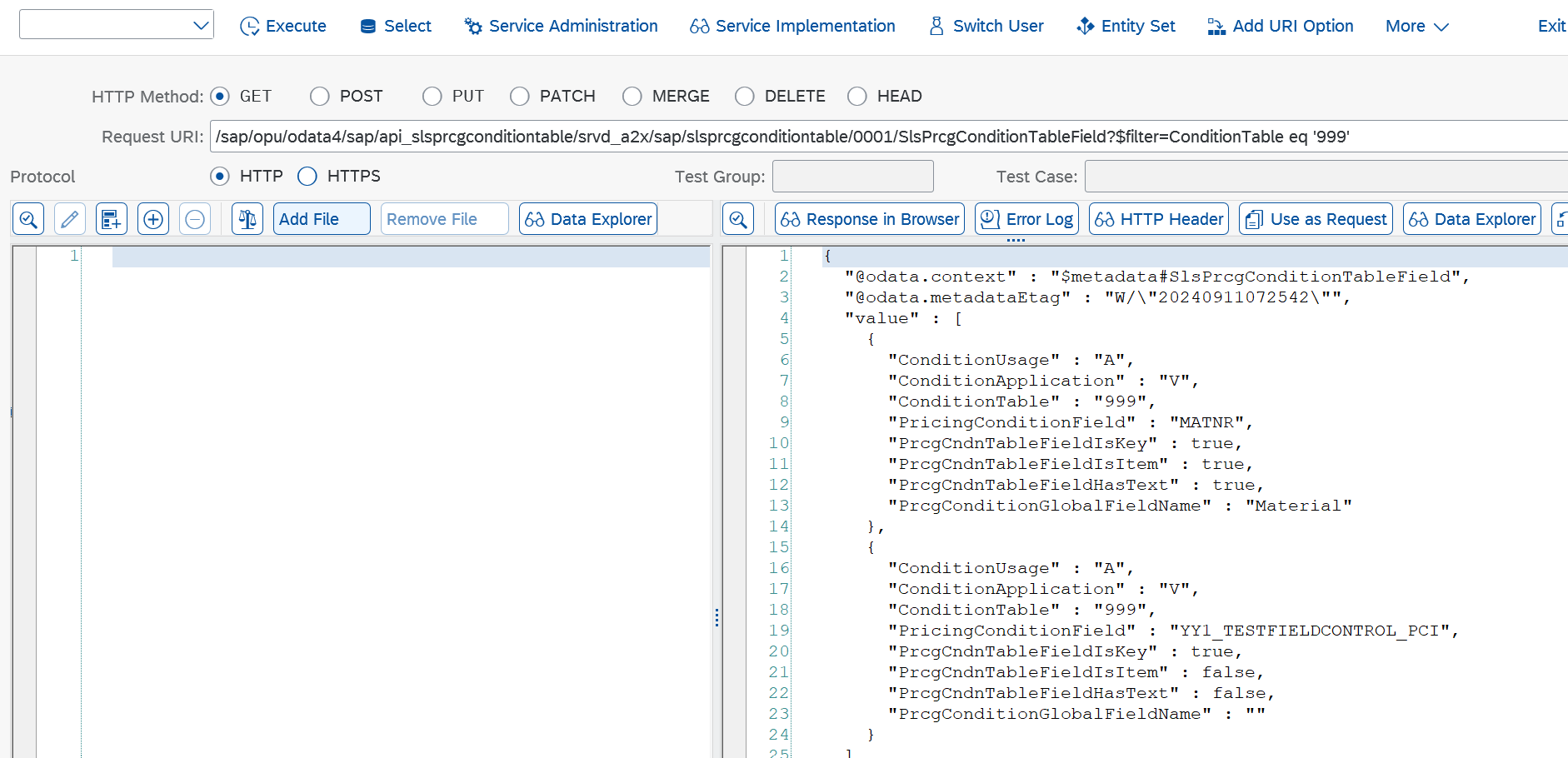Select the PATCH HTTP method

tap(520, 97)
